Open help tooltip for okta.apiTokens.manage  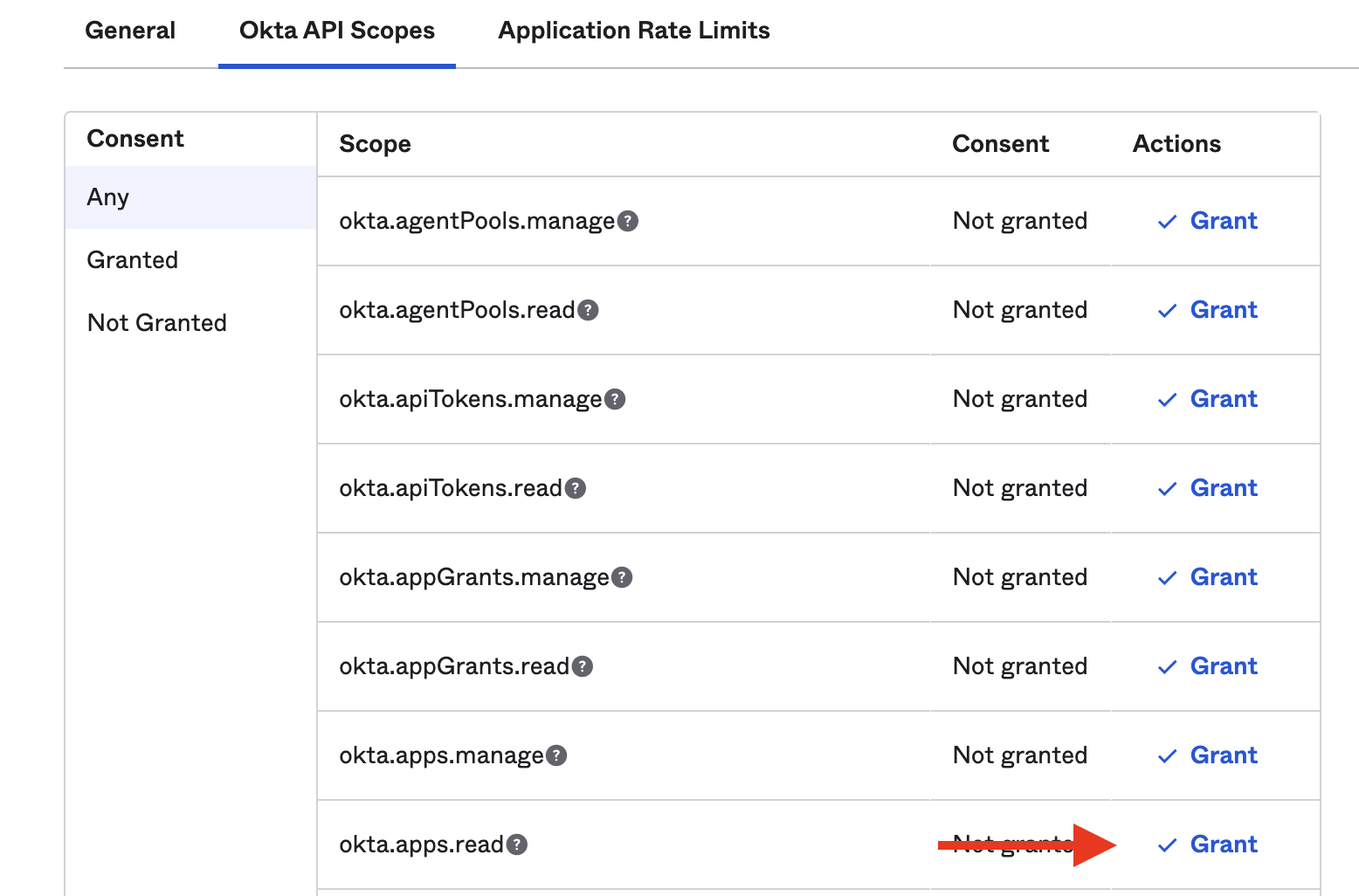[x=615, y=400]
